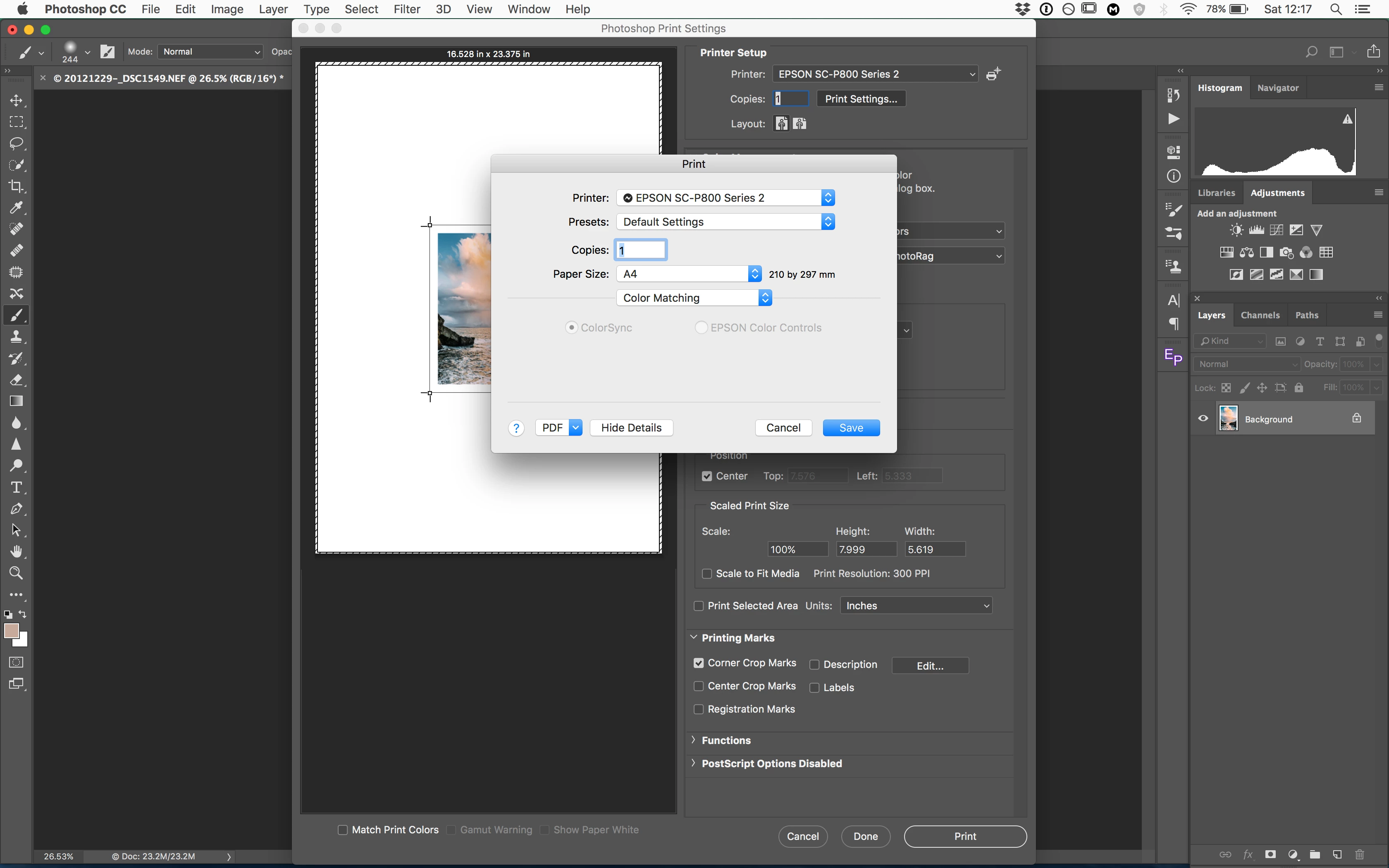The width and height of the screenshot is (1389, 868).
Task: Switch to the Channels tab
Action: click(x=1260, y=315)
